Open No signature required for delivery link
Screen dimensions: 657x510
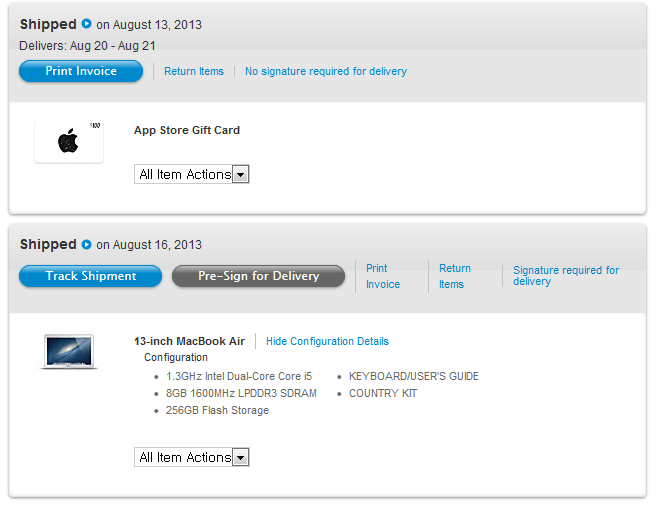(325, 71)
